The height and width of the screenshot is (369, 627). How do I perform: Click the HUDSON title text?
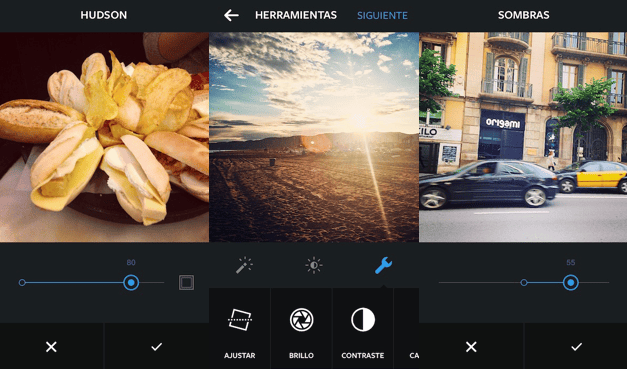pos(104,15)
